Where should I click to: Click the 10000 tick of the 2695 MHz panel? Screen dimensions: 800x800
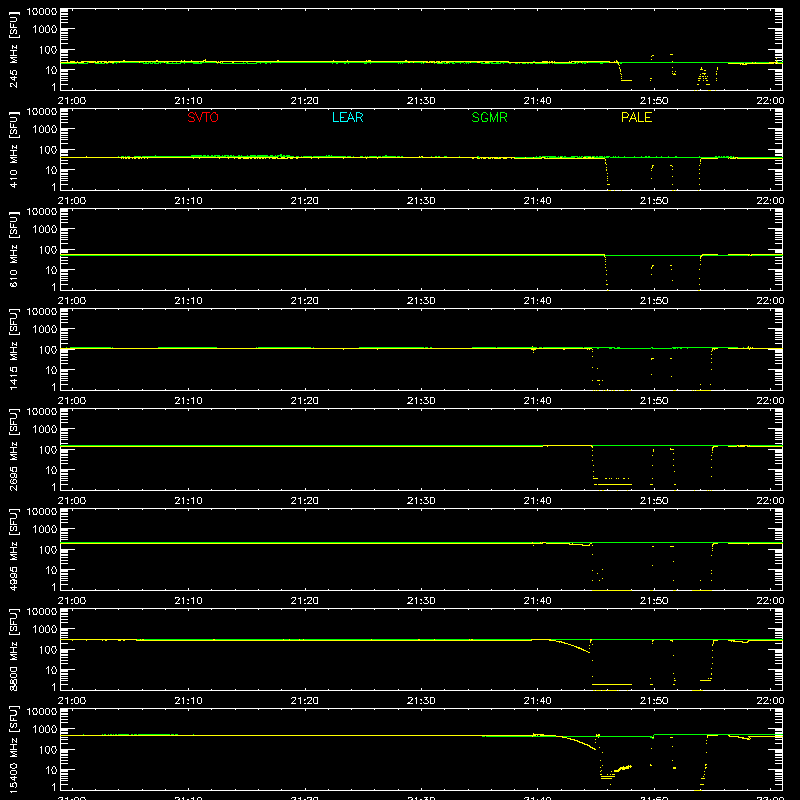coord(42,412)
